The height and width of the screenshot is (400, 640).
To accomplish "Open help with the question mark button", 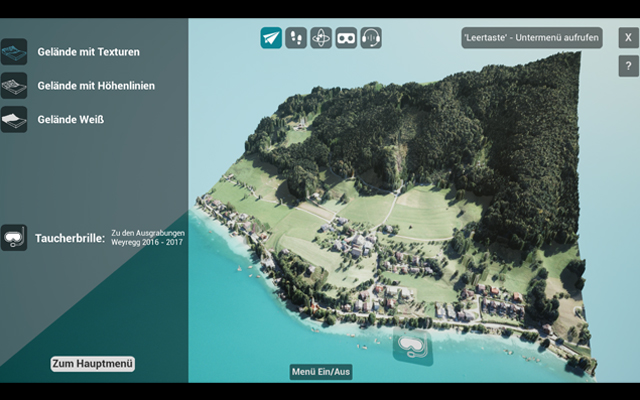I will 629,66.
